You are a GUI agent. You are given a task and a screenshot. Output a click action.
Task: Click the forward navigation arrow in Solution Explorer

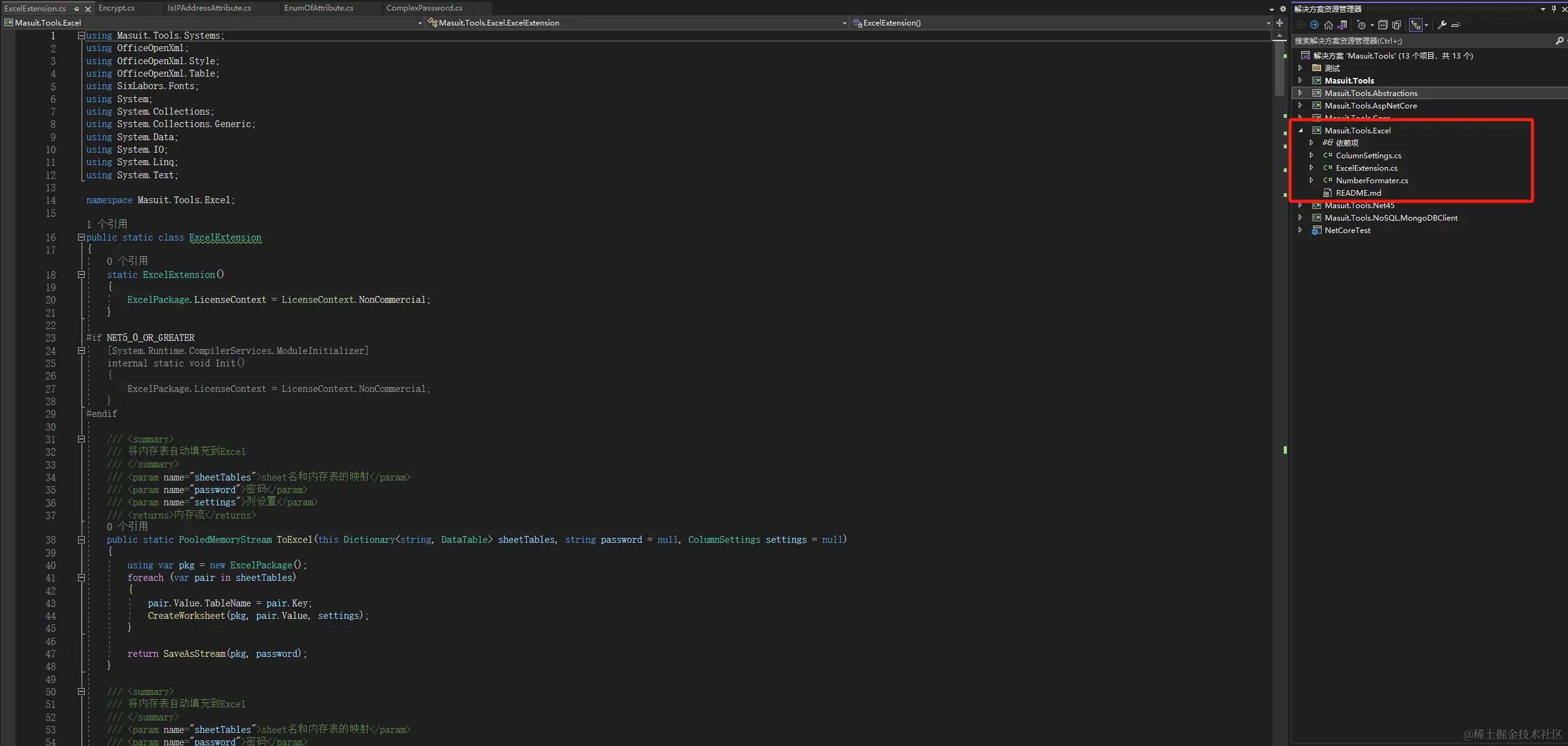pos(1314,25)
